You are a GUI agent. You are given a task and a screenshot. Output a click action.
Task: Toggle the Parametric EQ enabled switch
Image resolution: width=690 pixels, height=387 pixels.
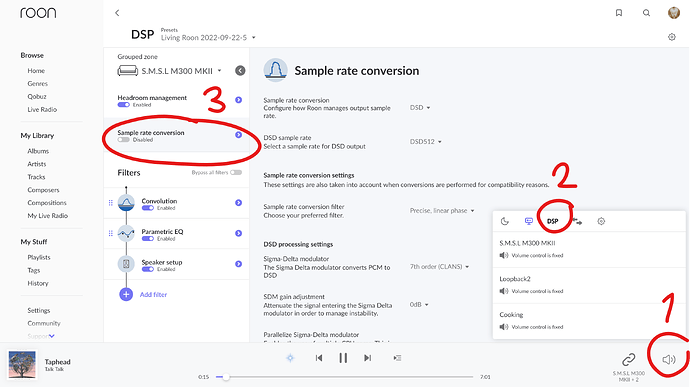[148, 239]
